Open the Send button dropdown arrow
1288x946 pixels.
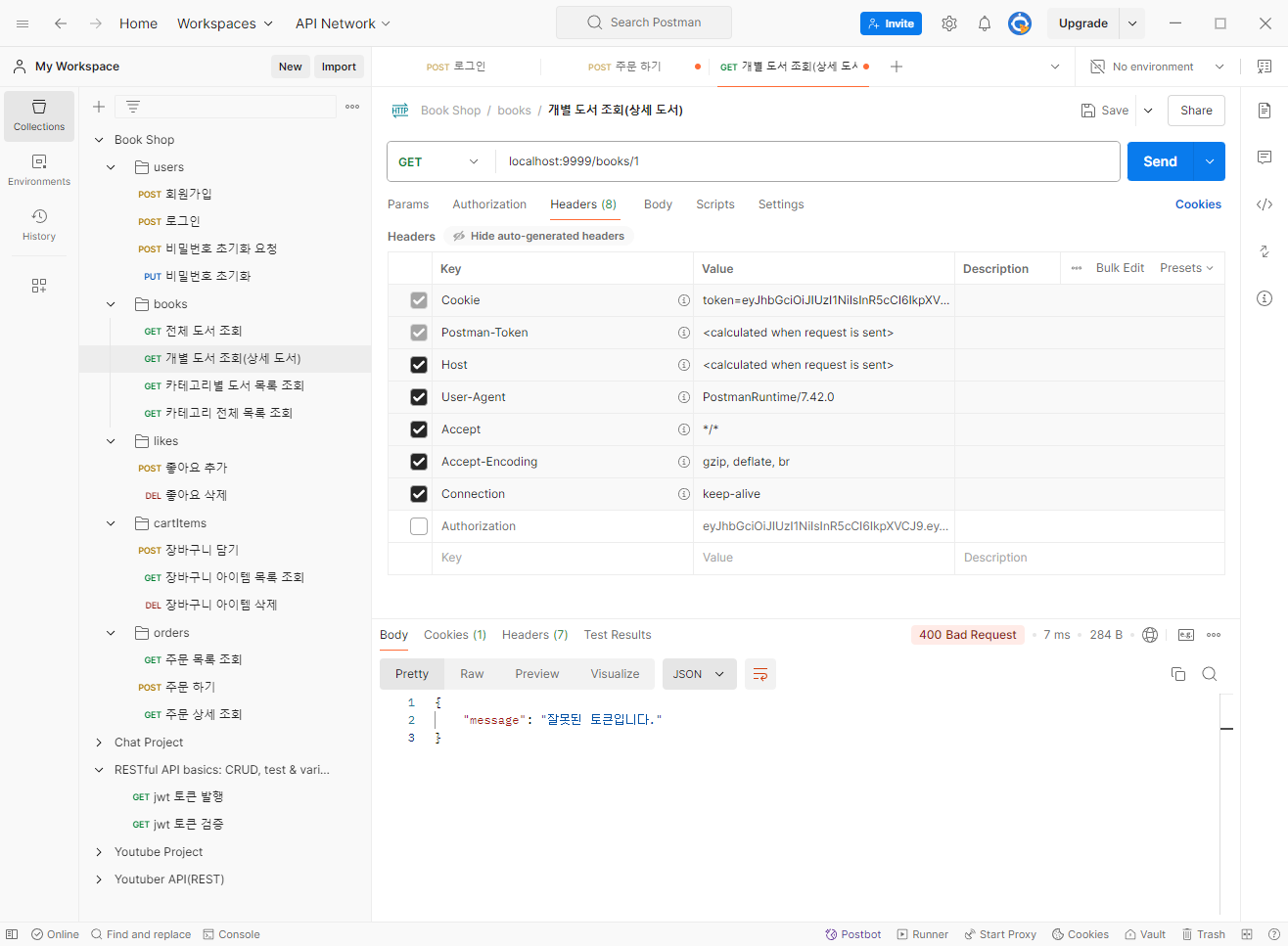point(1210,161)
